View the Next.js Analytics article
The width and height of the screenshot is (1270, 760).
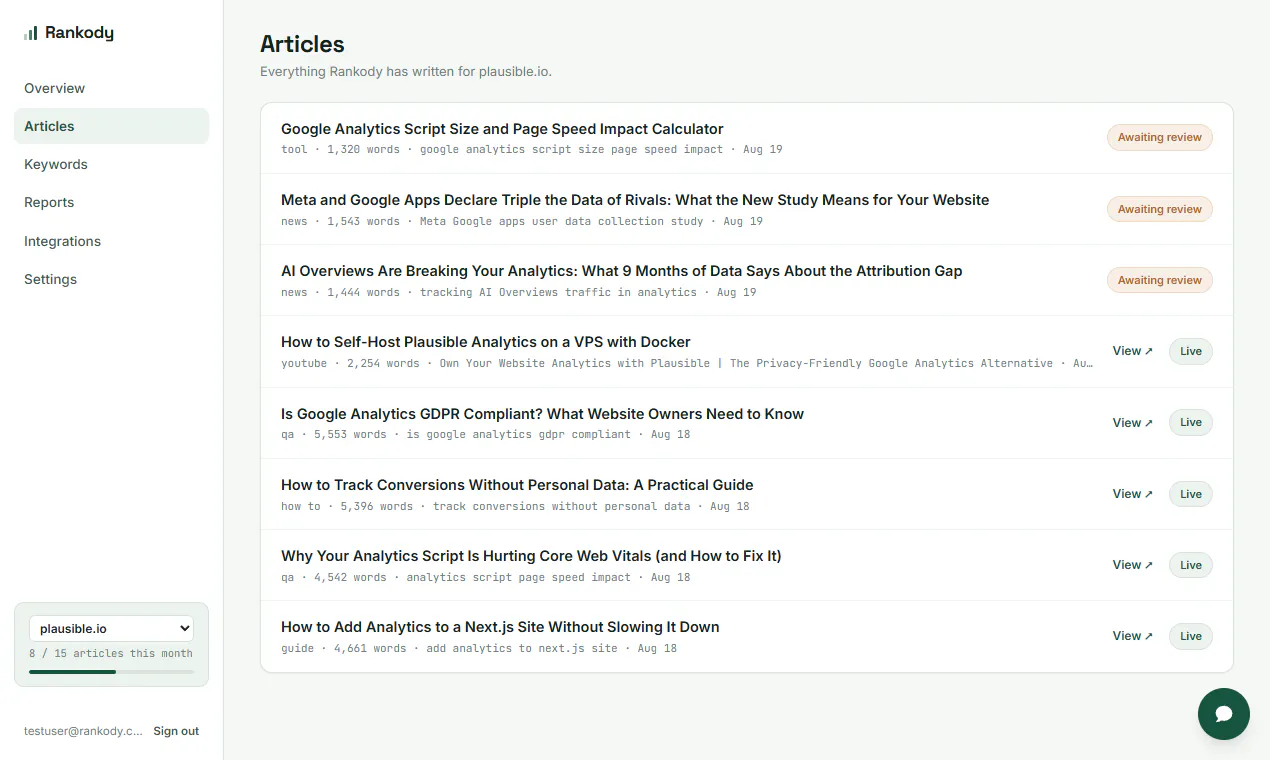1132,636
